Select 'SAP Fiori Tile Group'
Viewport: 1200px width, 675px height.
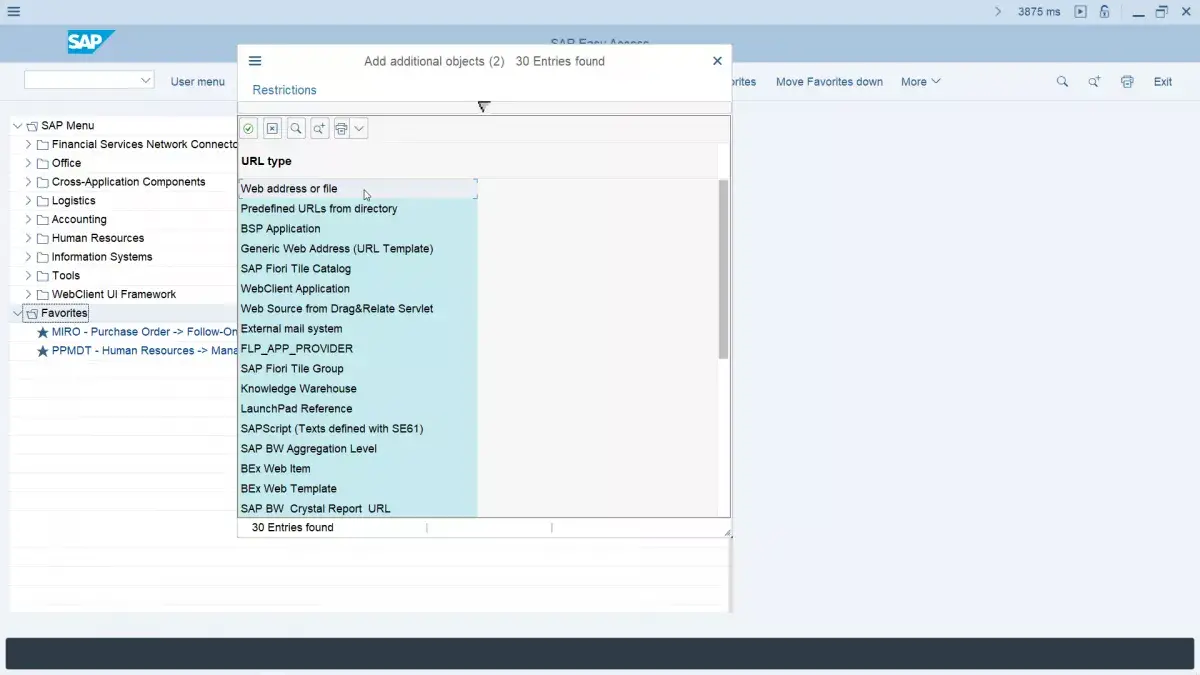pos(358,369)
